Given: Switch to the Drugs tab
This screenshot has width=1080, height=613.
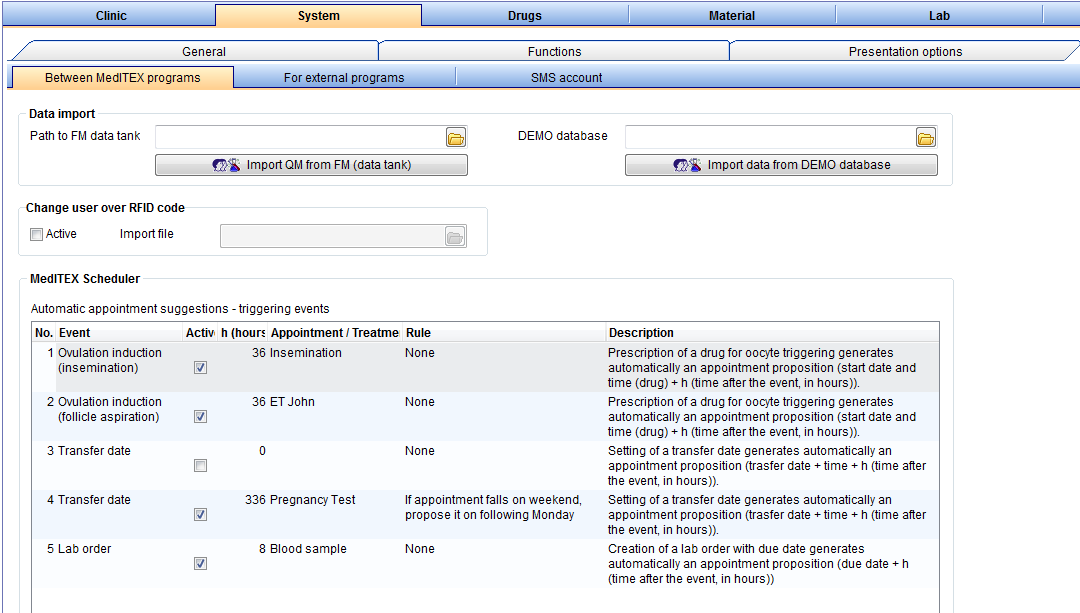Looking at the screenshot, I should point(525,15).
